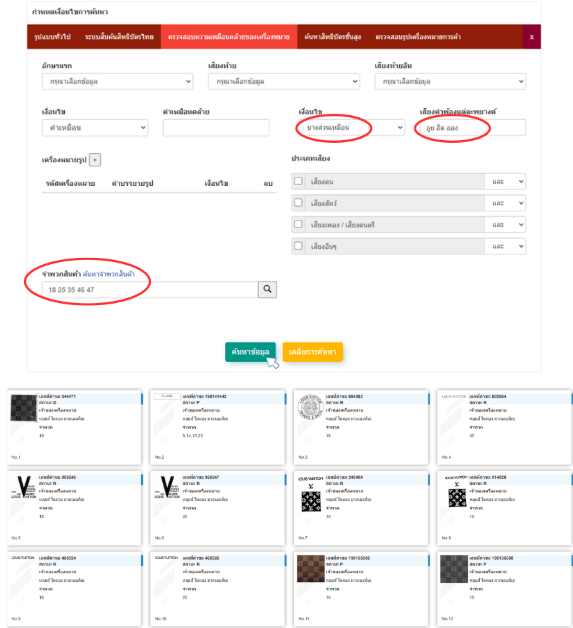This screenshot has height=628, width=573.
Task: Click the green ค้นหาข้อมูล button
Action: (x=250, y=352)
